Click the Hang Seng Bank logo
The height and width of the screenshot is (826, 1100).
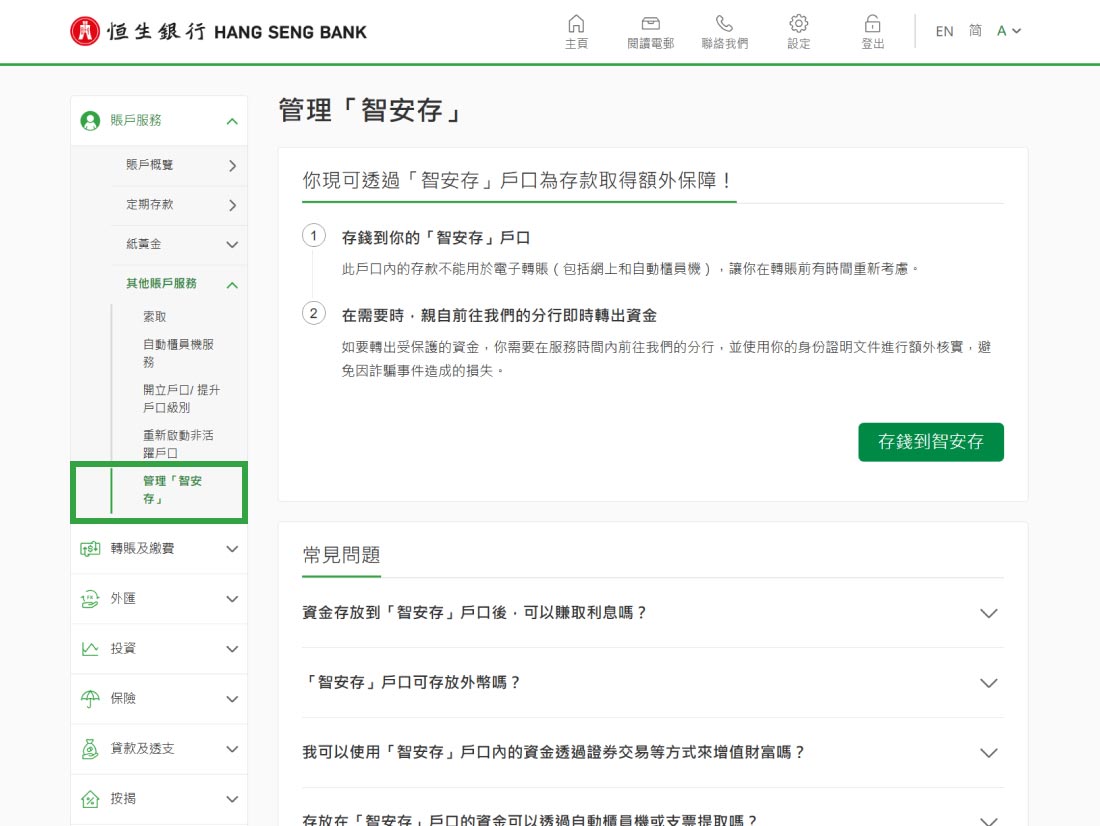(x=218, y=32)
